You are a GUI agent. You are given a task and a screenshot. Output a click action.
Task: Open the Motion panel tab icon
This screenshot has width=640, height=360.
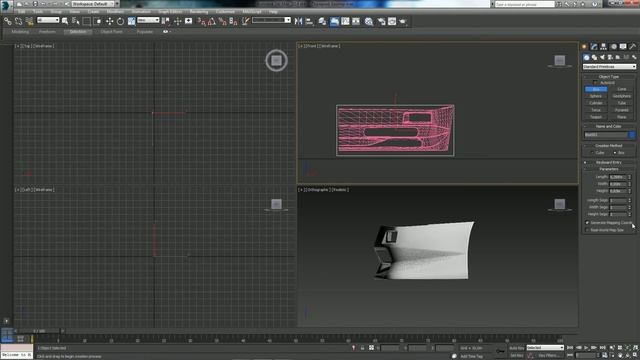tap(613, 47)
